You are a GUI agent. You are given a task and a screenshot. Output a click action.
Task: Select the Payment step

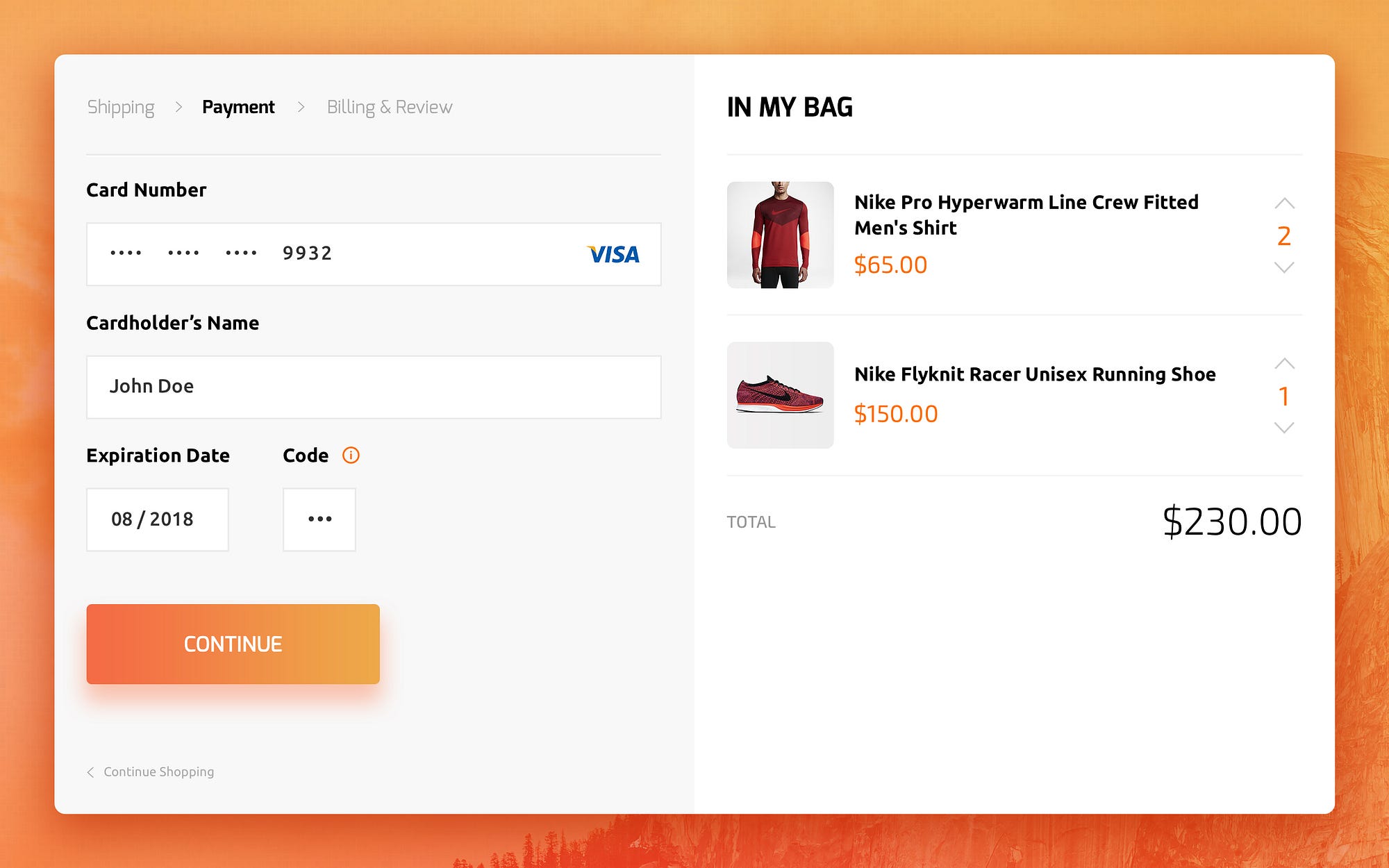coord(238,107)
